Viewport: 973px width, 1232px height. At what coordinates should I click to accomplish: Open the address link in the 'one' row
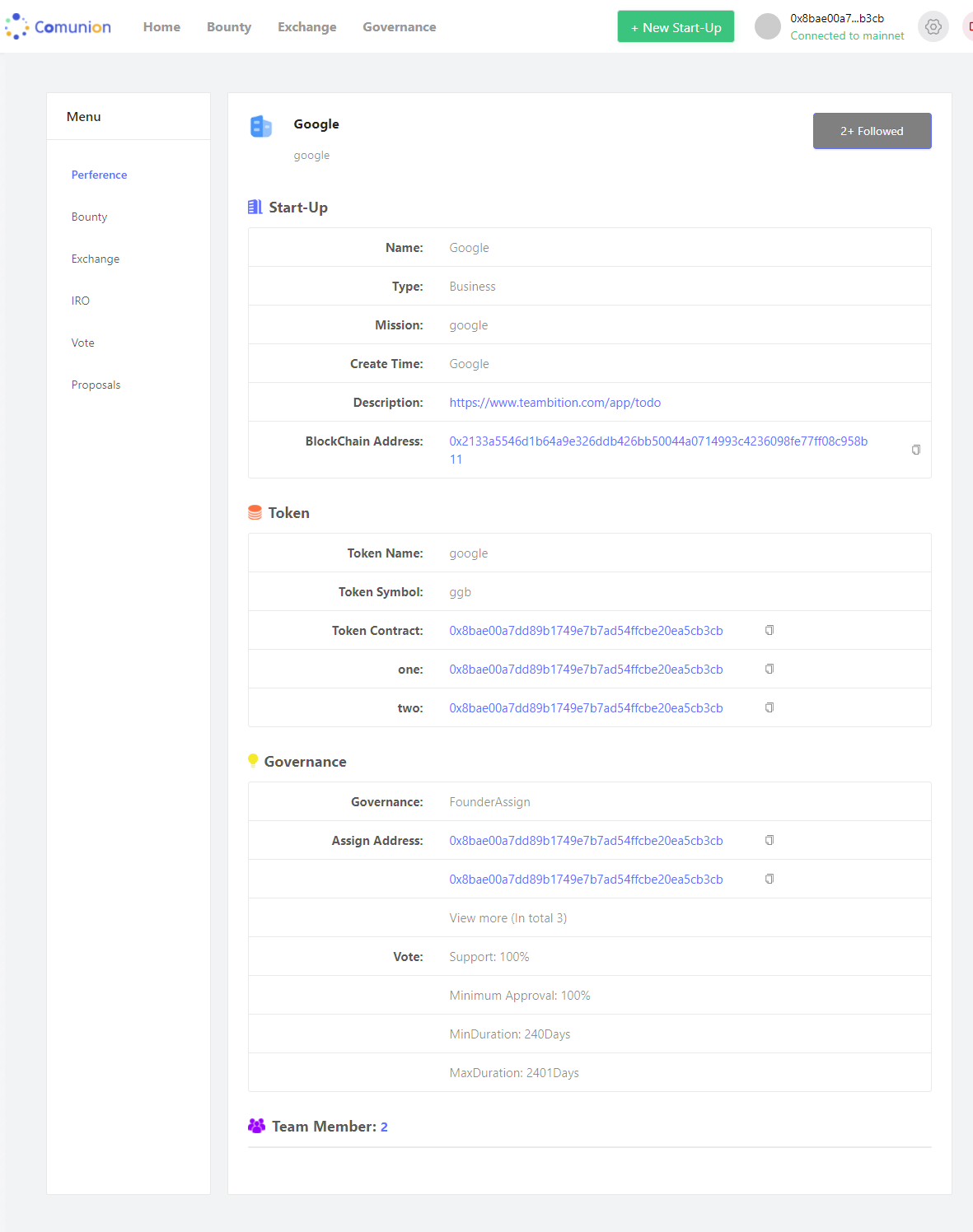pos(587,670)
